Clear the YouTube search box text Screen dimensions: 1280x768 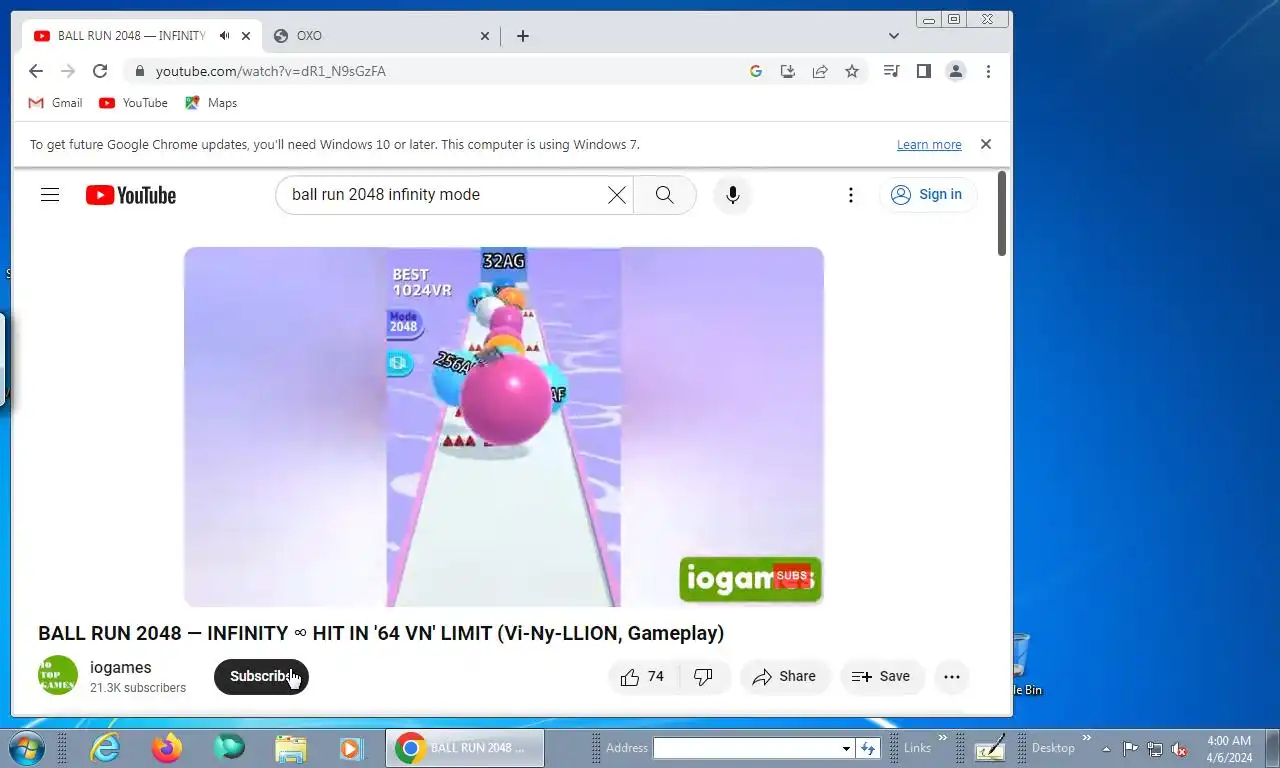click(x=617, y=195)
